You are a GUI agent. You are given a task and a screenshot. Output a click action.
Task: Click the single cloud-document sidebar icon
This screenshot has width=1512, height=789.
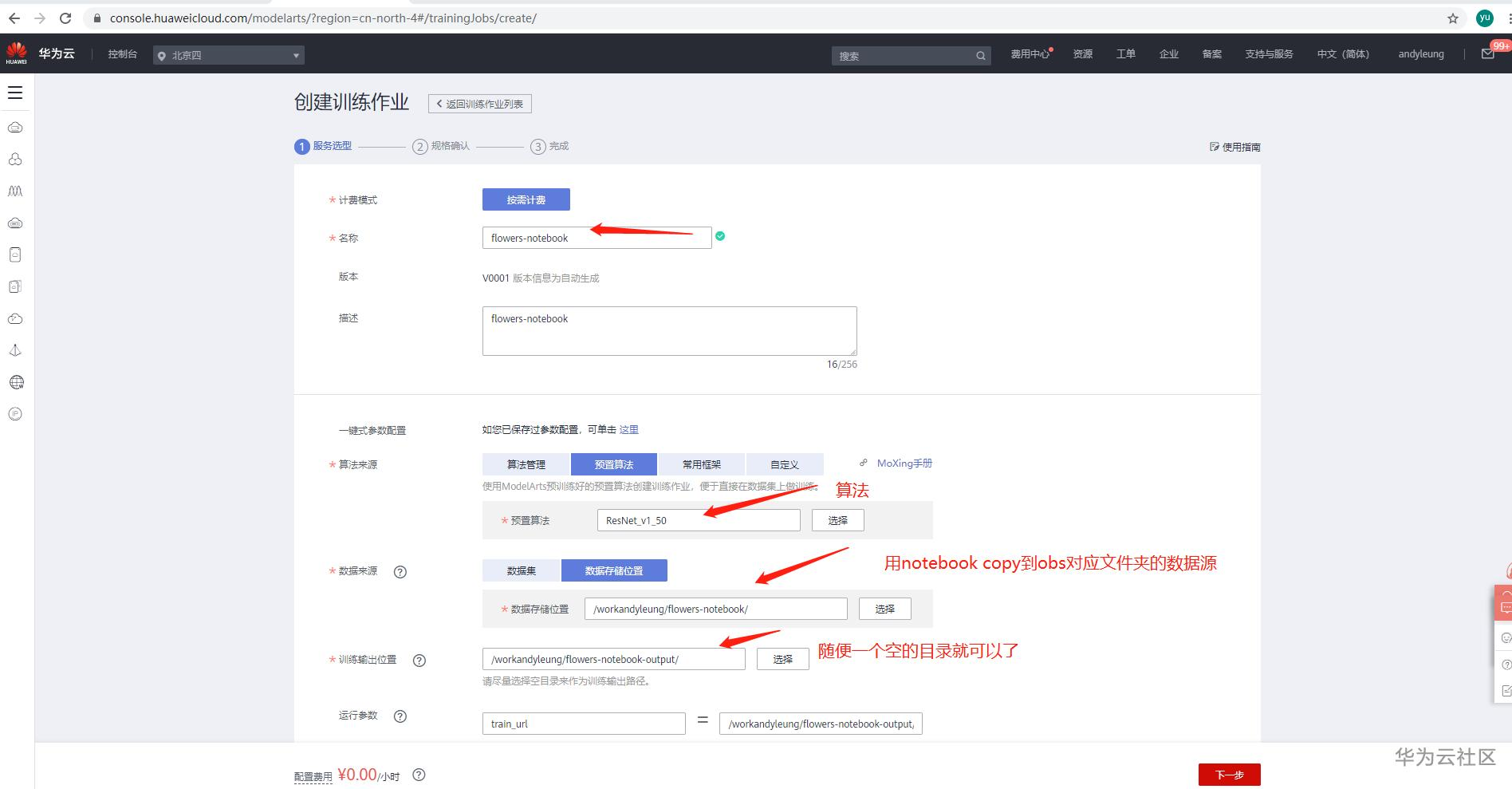15,255
